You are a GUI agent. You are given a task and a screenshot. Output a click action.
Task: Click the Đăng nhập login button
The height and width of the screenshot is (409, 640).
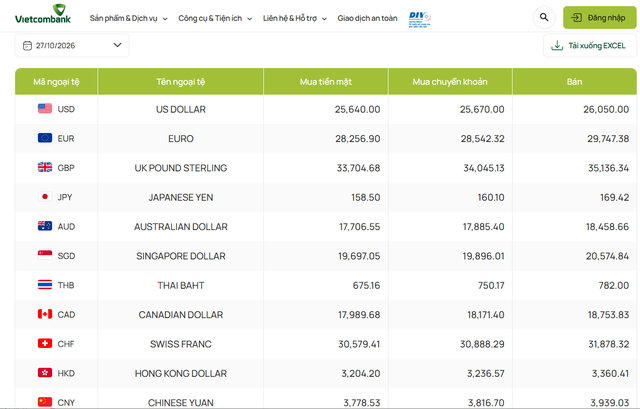599,18
